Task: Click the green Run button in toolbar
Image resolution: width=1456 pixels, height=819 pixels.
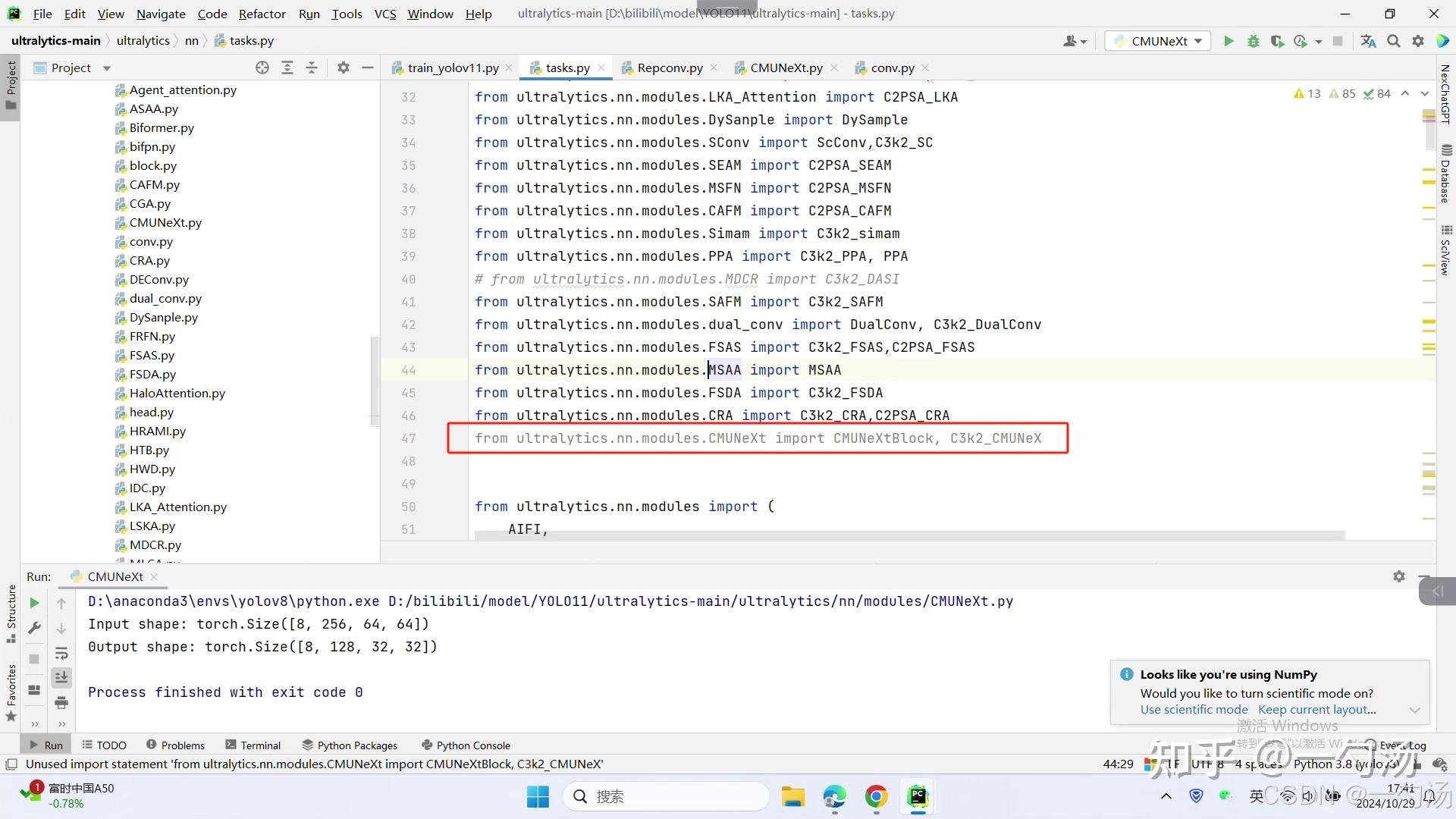Action: (x=1228, y=41)
